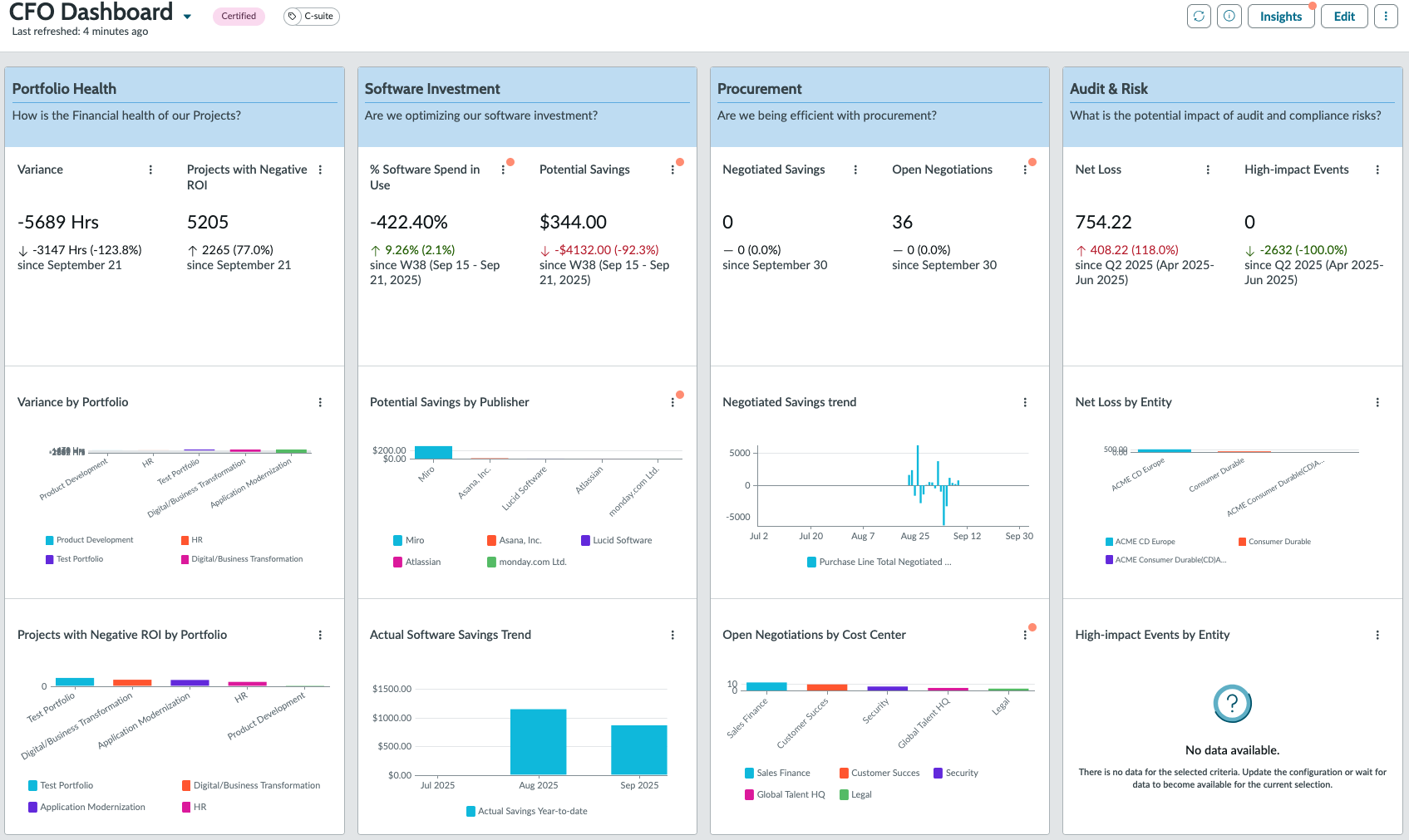Toggle Miro legend swatch in Publisher chart
The height and width of the screenshot is (840, 1409).
point(397,540)
